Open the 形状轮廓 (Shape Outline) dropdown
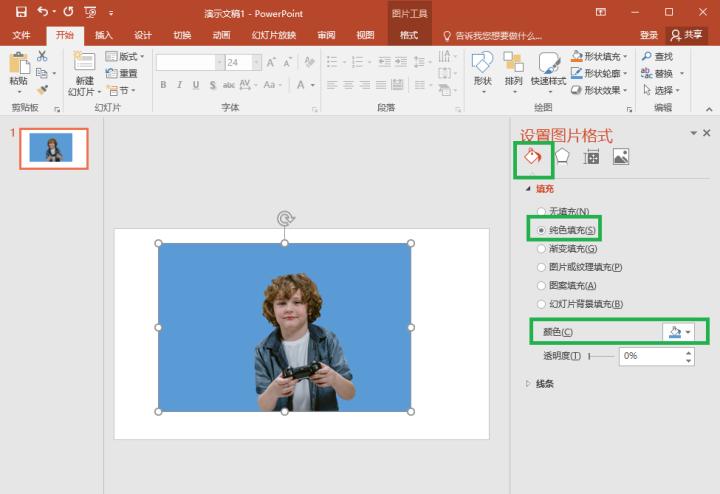 [x=599, y=73]
